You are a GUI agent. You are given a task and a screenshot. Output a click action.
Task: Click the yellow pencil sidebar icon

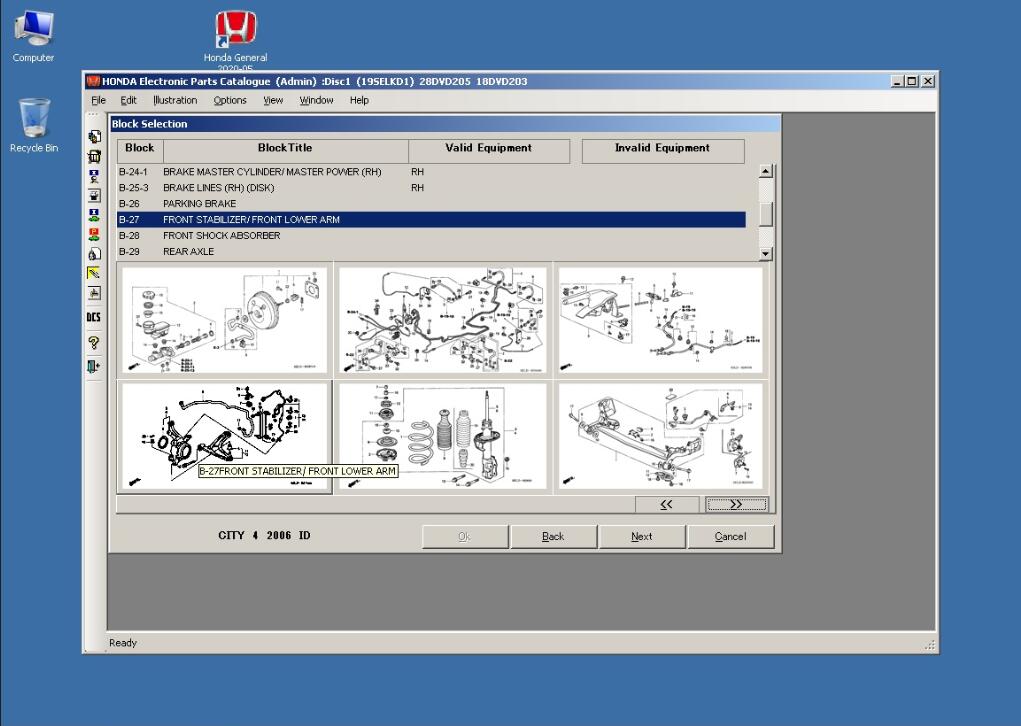click(x=94, y=273)
